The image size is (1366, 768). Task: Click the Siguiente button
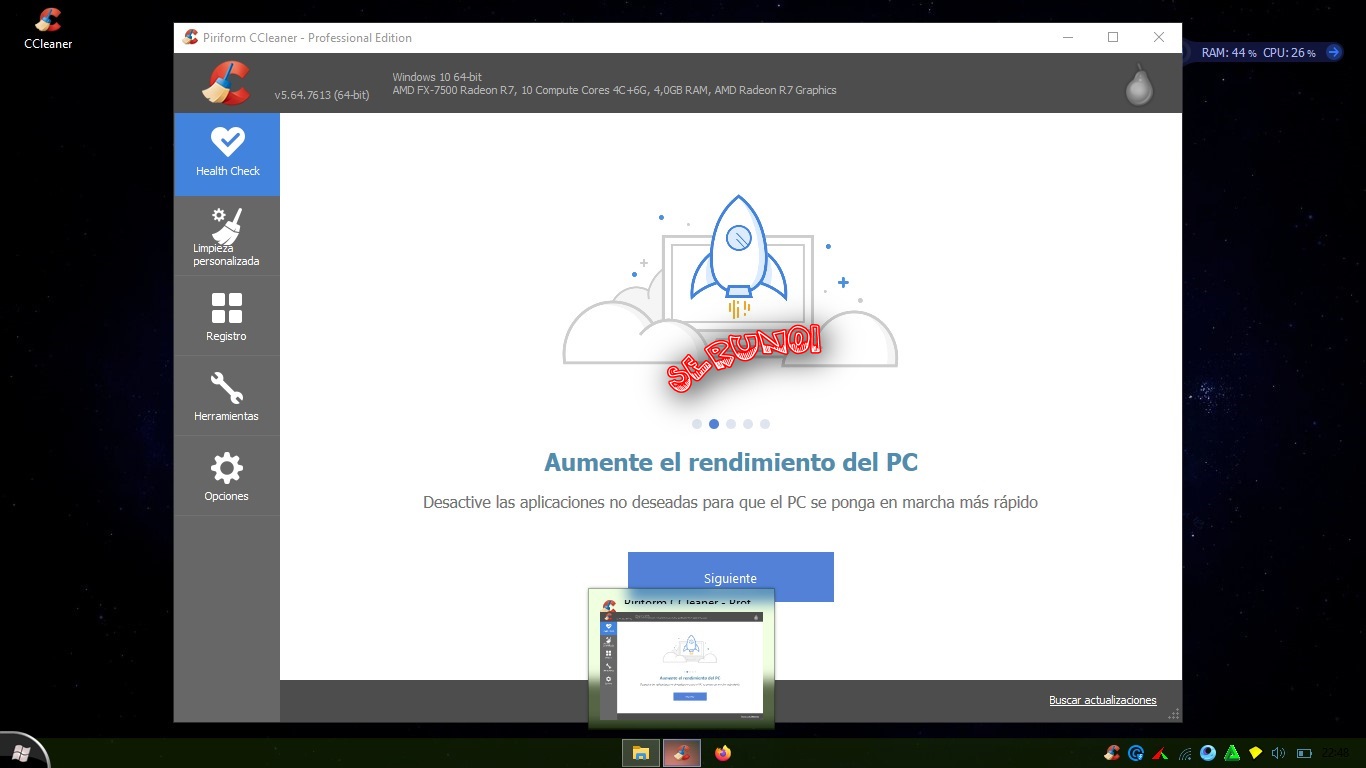(x=730, y=577)
